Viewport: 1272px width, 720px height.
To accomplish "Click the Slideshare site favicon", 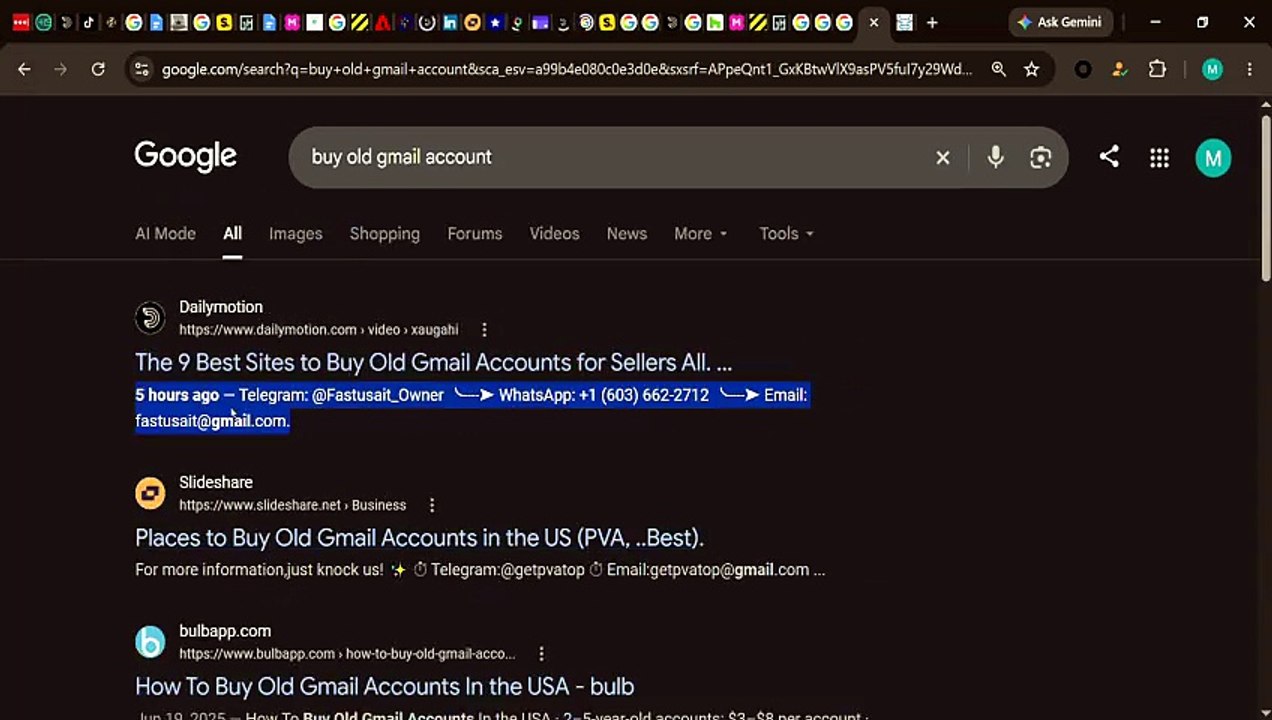I will 150,493.
